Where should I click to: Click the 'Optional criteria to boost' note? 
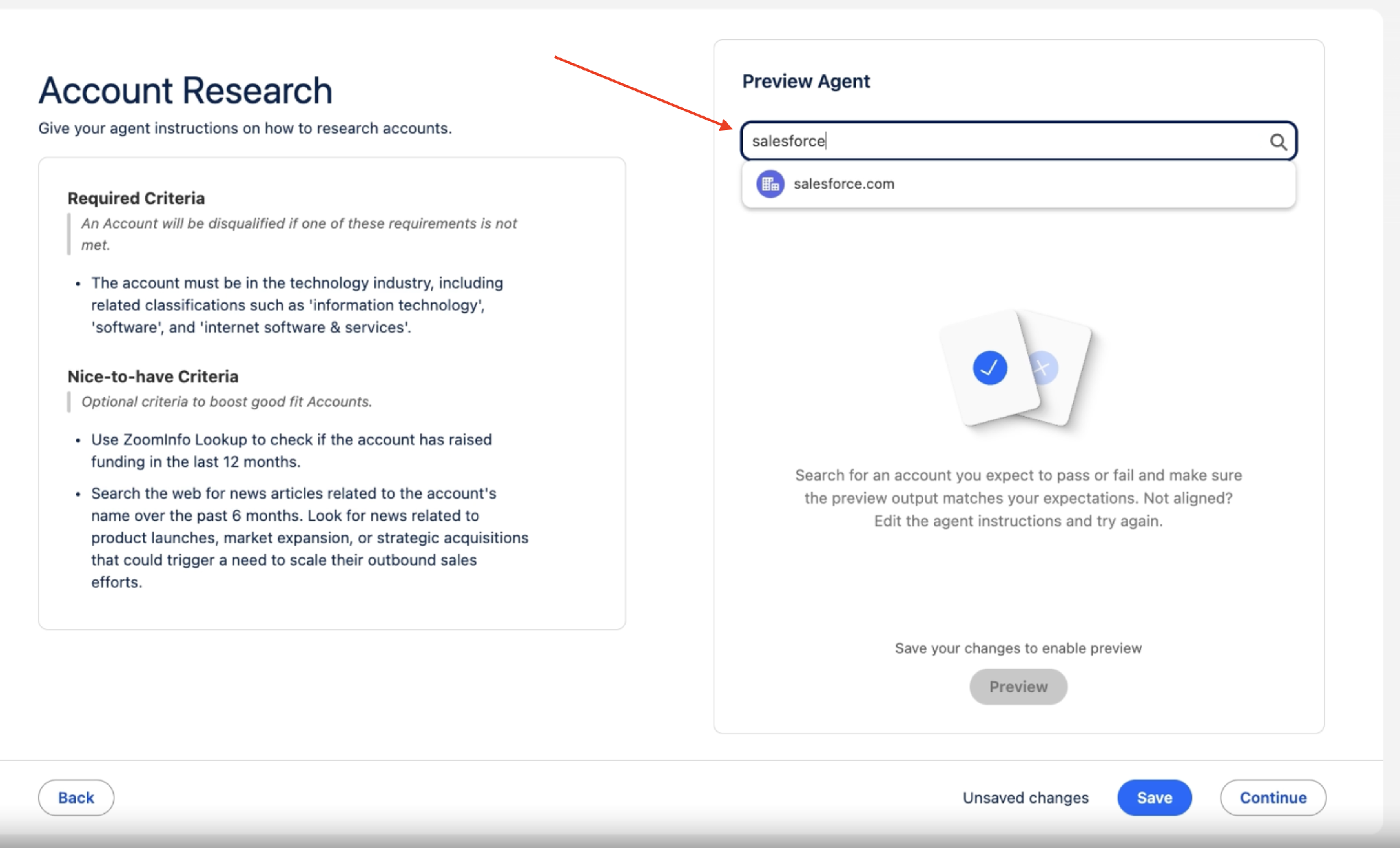point(226,402)
